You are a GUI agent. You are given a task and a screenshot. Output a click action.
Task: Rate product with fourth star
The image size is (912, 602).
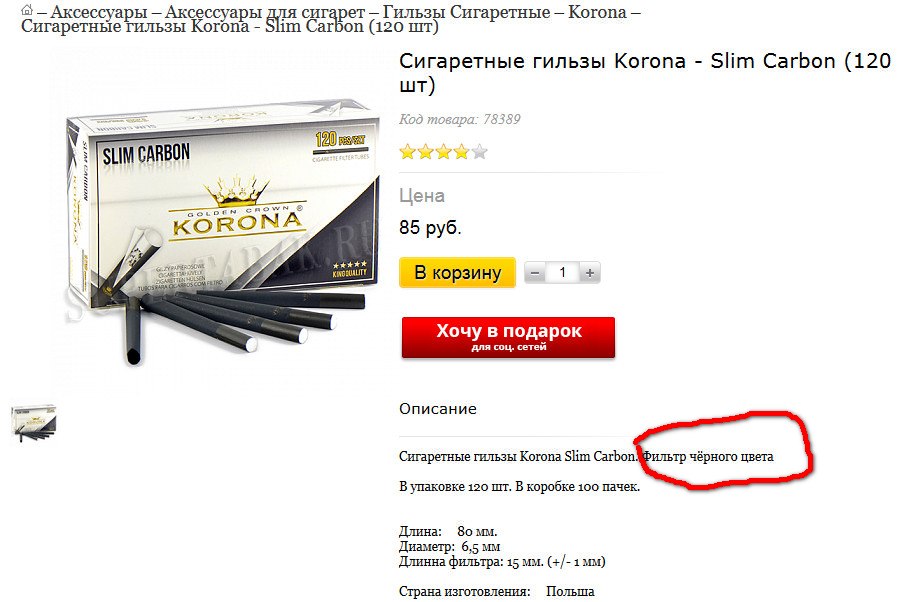[462, 152]
